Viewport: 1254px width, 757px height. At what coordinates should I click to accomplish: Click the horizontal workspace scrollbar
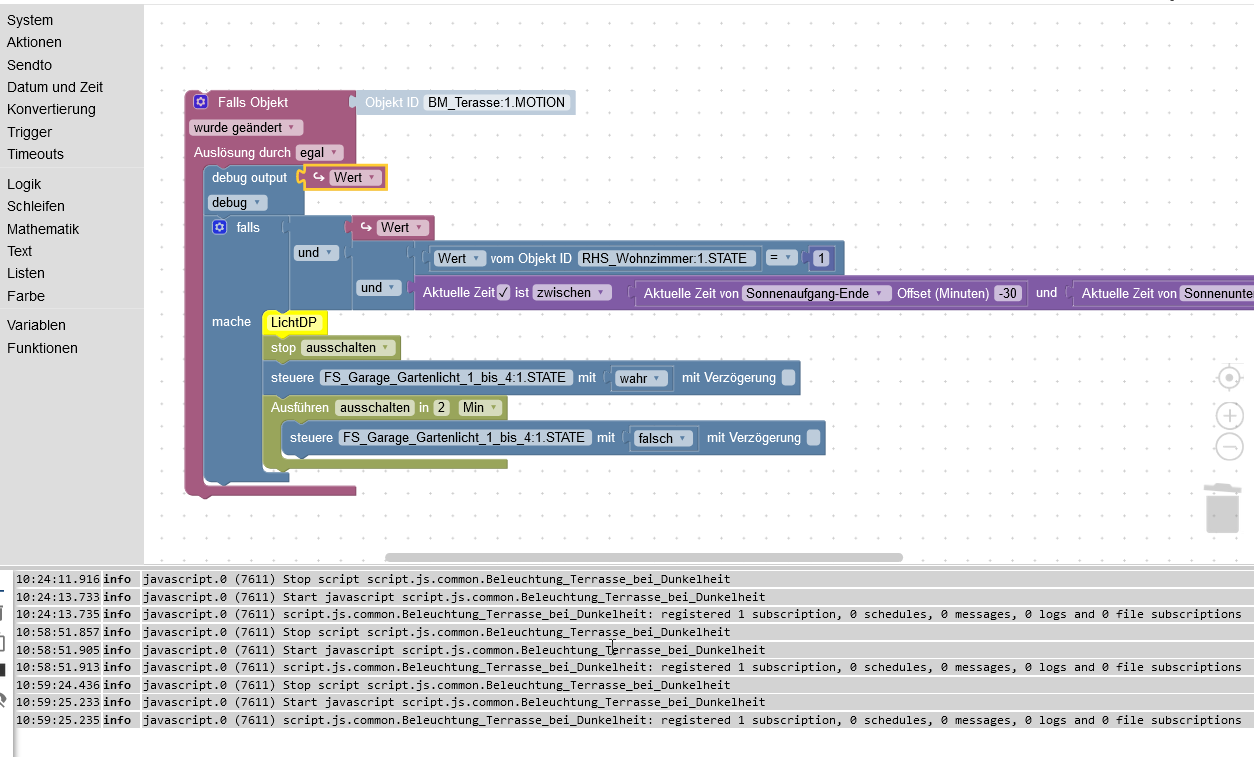click(643, 558)
